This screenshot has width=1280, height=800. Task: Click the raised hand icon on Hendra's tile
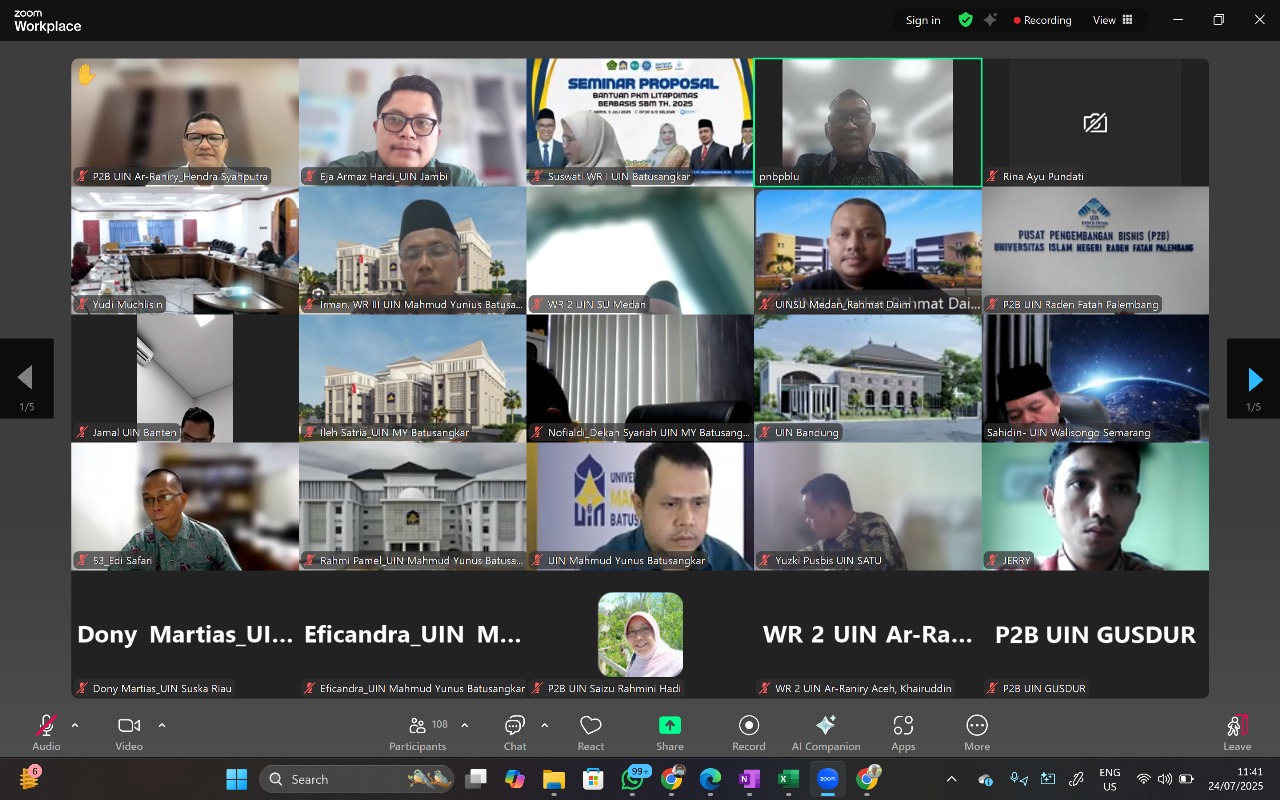(86, 74)
